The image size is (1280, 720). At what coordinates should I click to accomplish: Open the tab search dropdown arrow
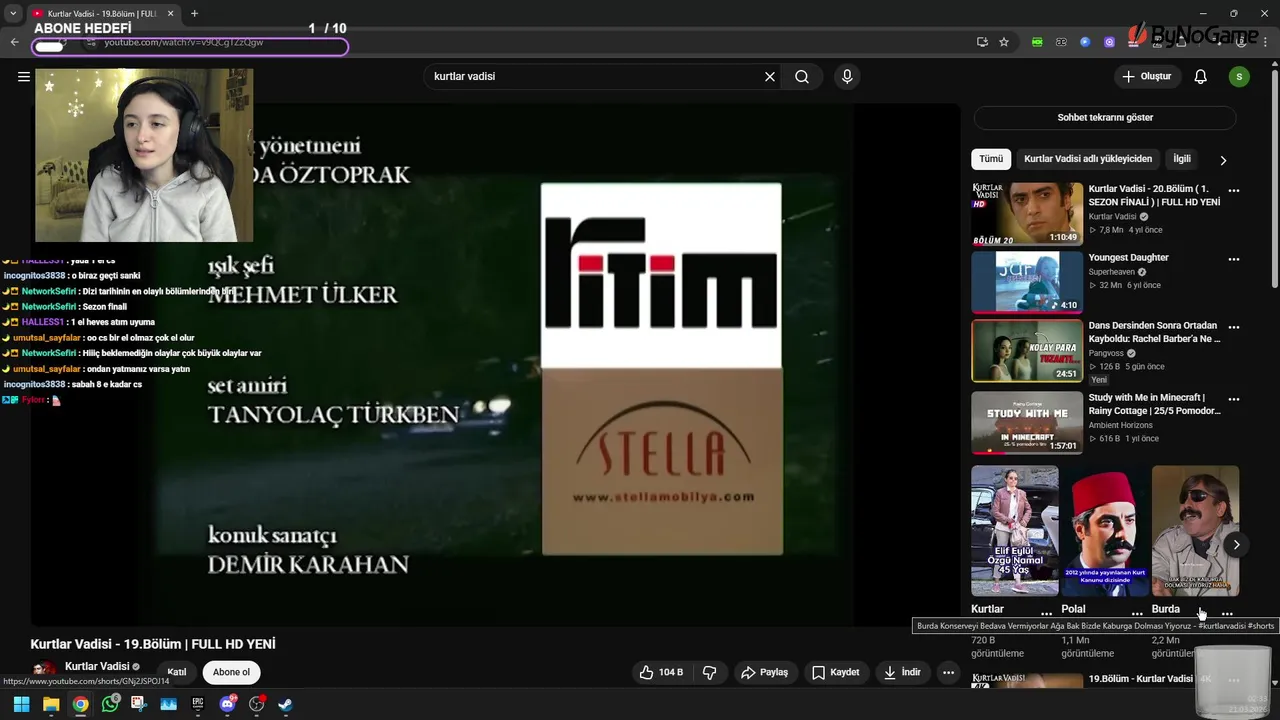click(13, 14)
